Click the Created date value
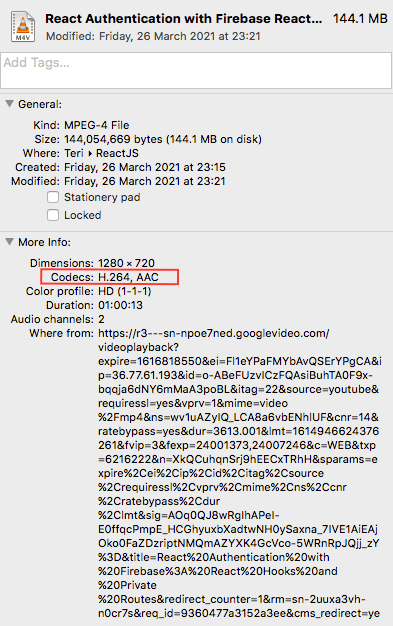The width and height of the screenshot is (393, 626). click(x=145, y=167)
